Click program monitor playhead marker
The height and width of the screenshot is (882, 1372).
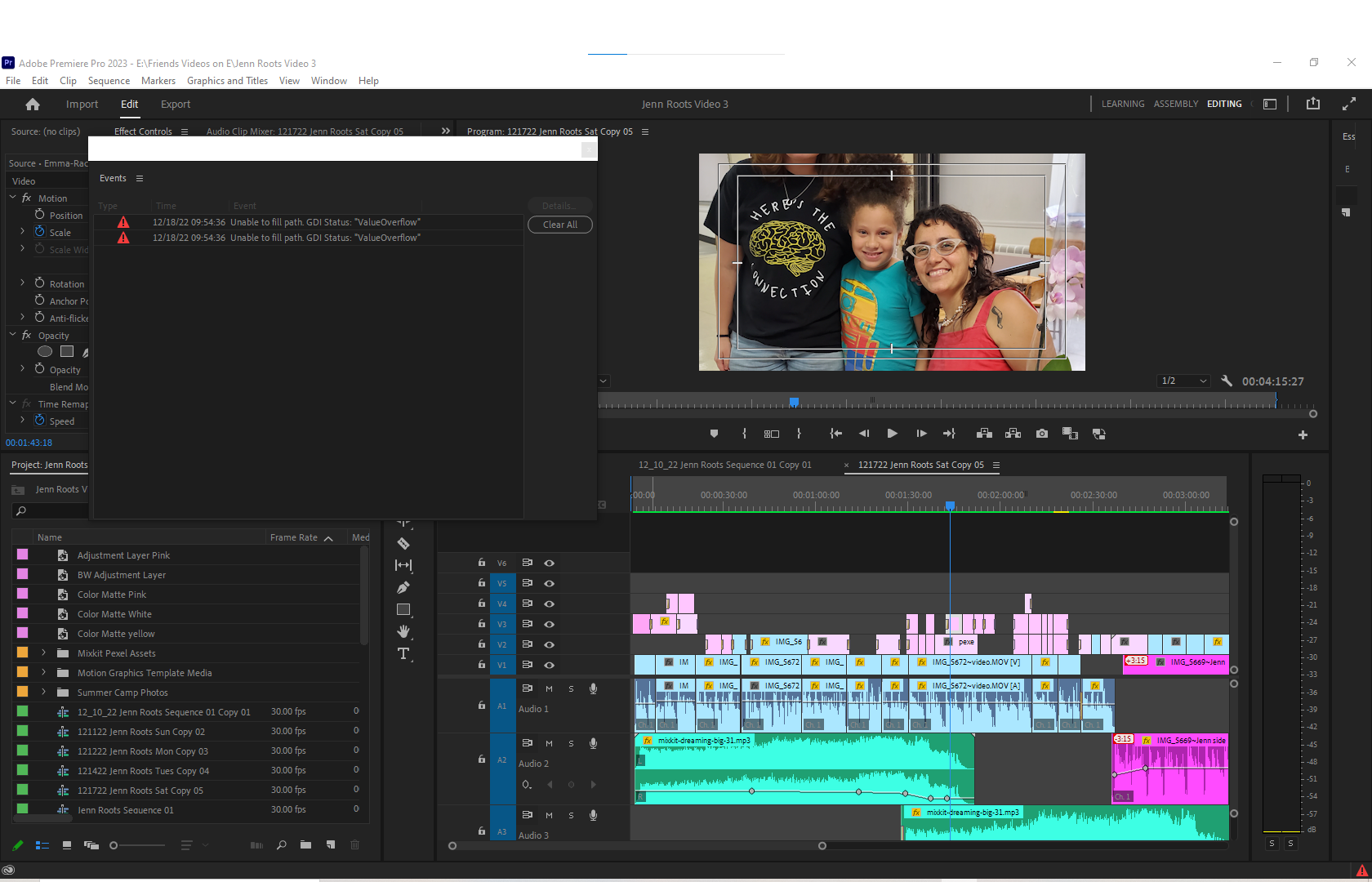click(794, 402)
